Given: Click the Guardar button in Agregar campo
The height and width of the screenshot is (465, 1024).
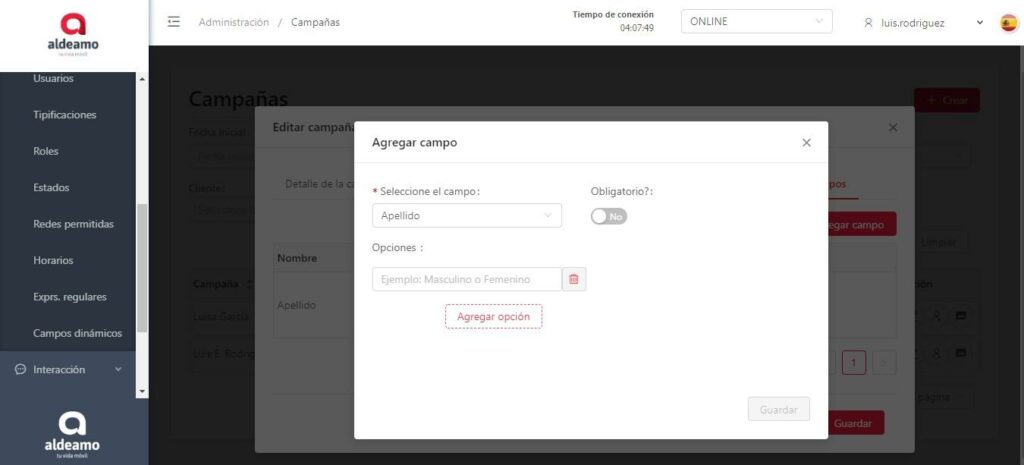Looking at the screenshot, I should [778, 409].
